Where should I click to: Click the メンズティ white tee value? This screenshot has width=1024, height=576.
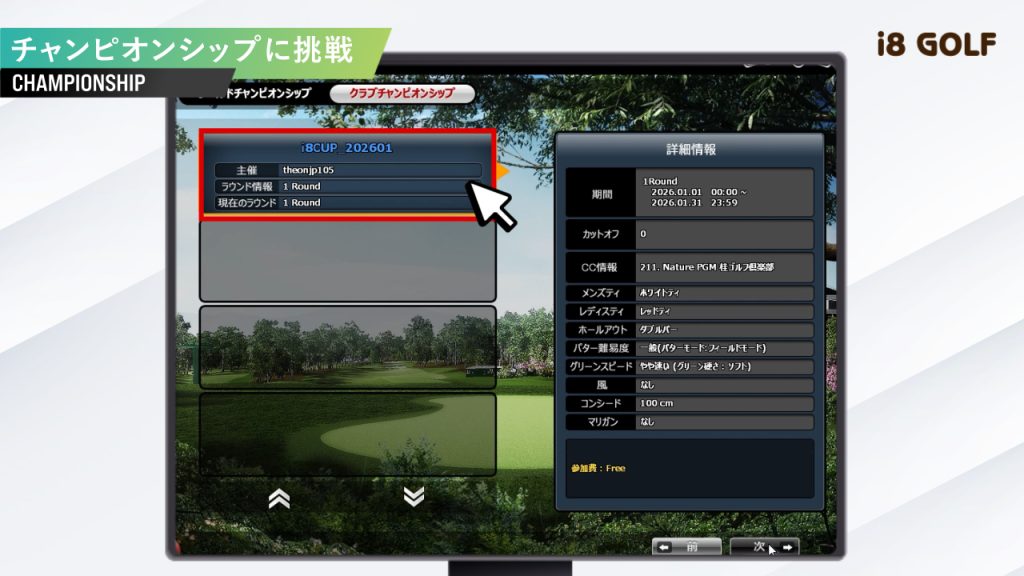pyautogui.click(x=723, y=295)
